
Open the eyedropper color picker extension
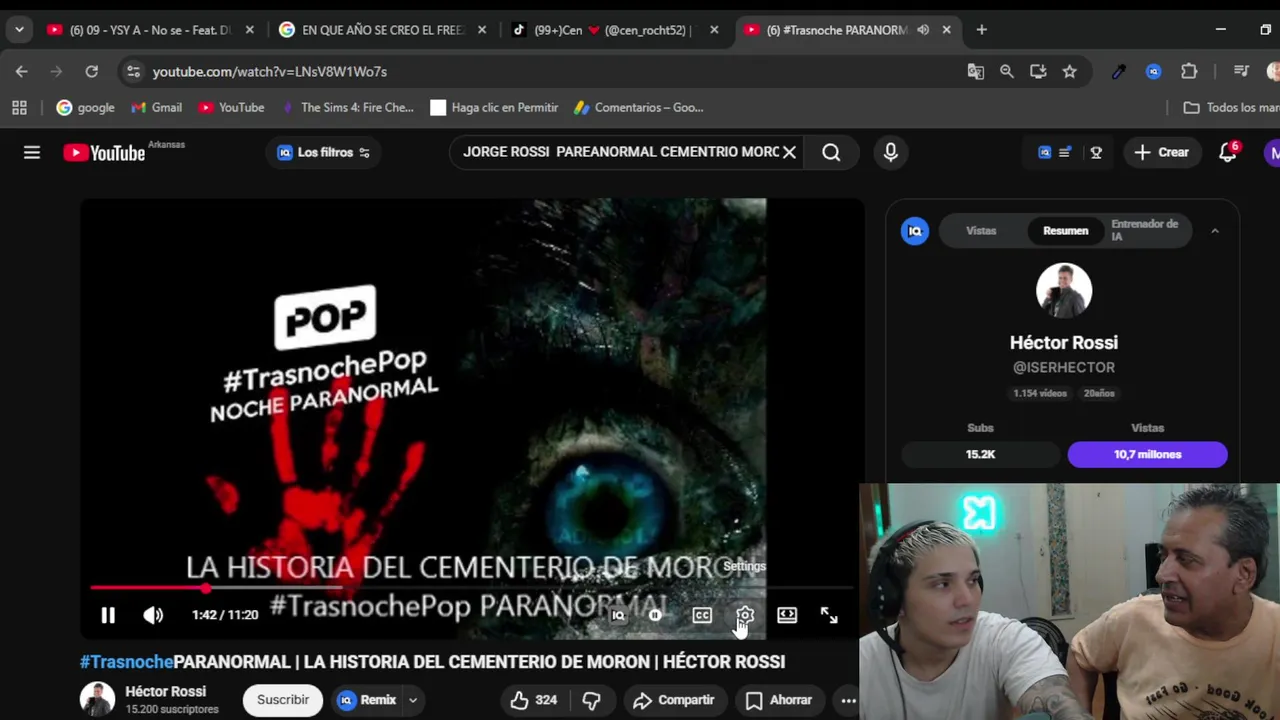click(x=1119, y=71)
